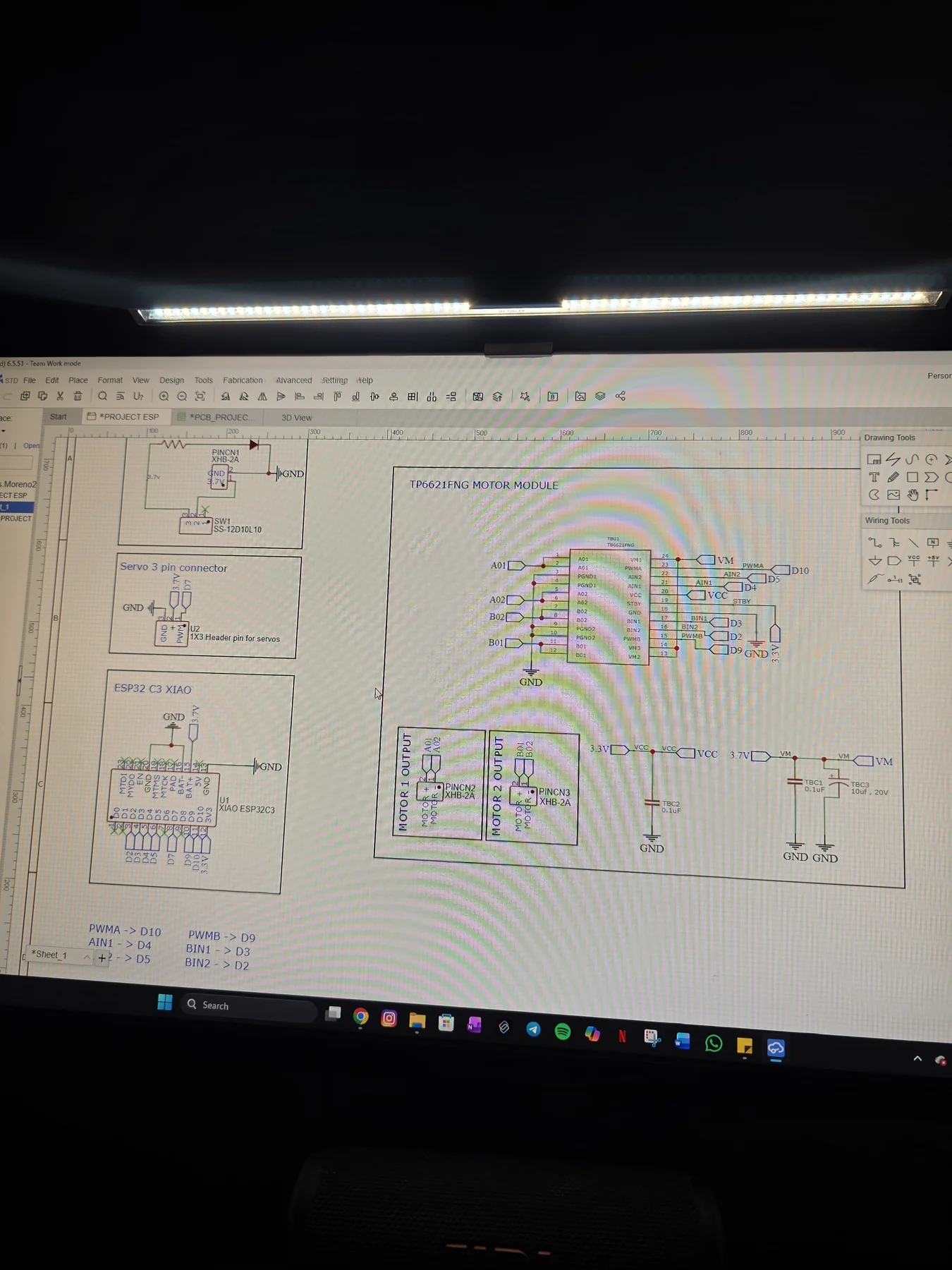This screenshot has width=952, height=1270.
Task: Select the Canvas origin tool
Action: [x=932, y=495]
